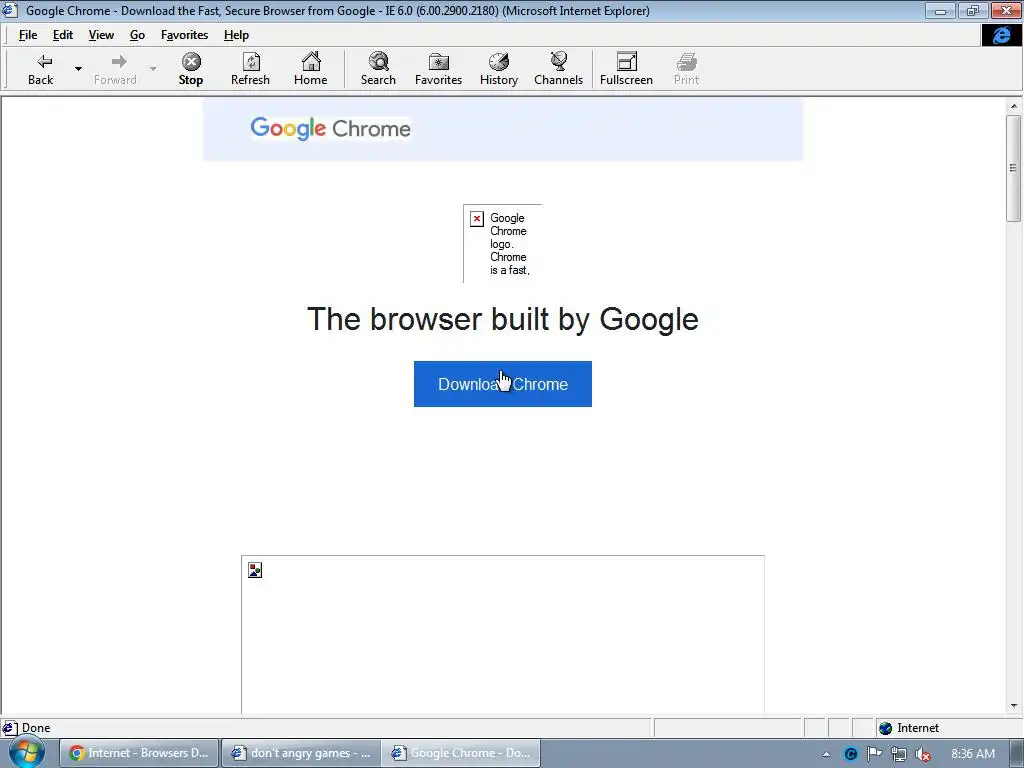Image resolution: width=1024 pixels, height=768 pixels.
Task: Click the Download Chrome button
Action: (503, 384)
